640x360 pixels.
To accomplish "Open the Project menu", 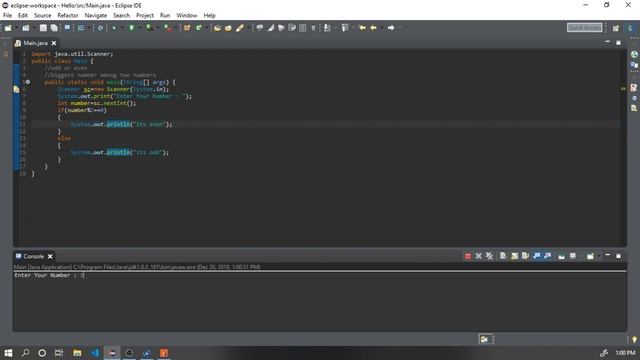I will (x=145, y=16).
